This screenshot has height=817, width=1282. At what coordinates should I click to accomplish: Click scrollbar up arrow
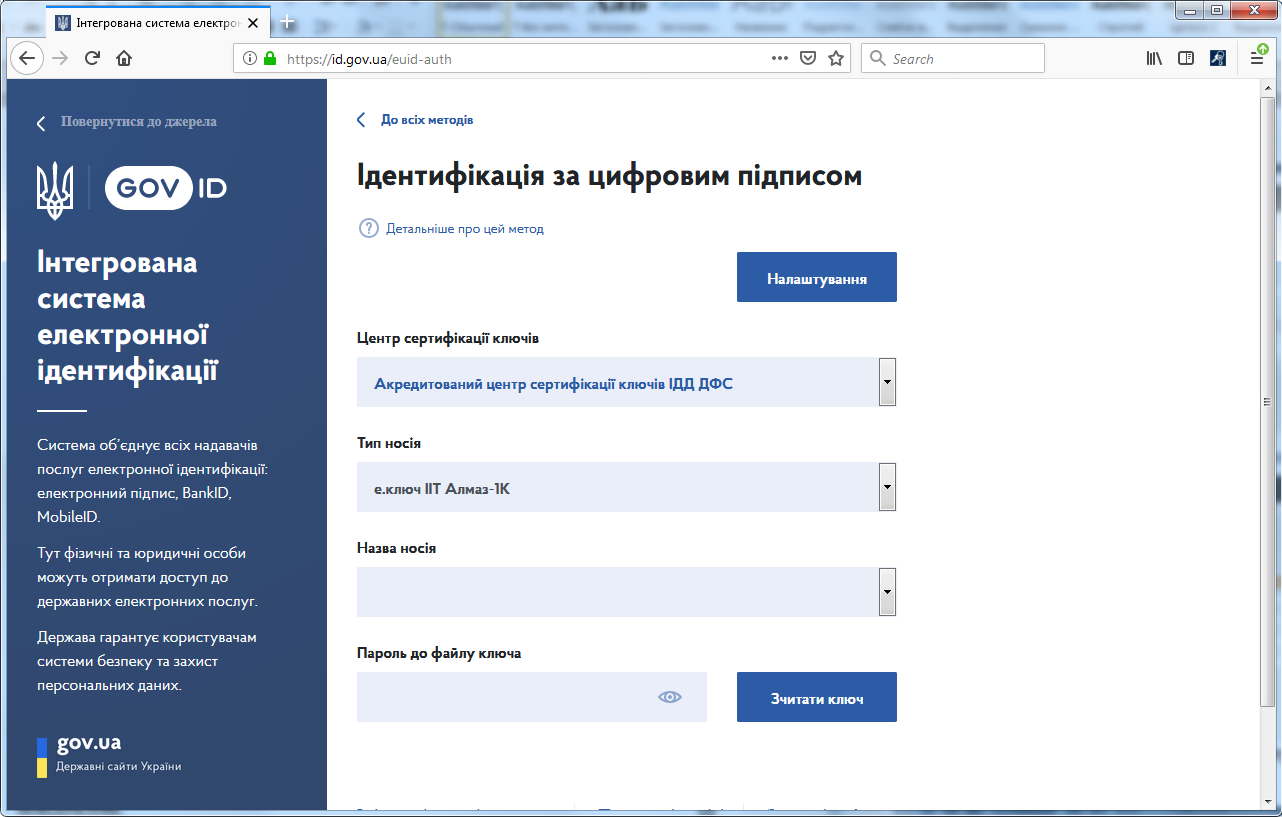click(1267, 88)
